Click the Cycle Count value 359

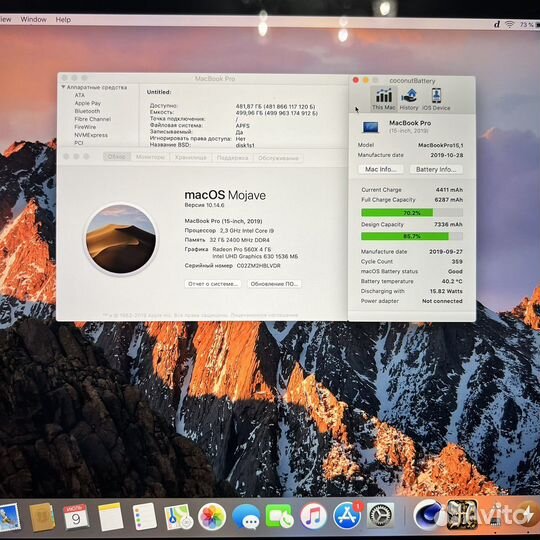coord(457,261)
